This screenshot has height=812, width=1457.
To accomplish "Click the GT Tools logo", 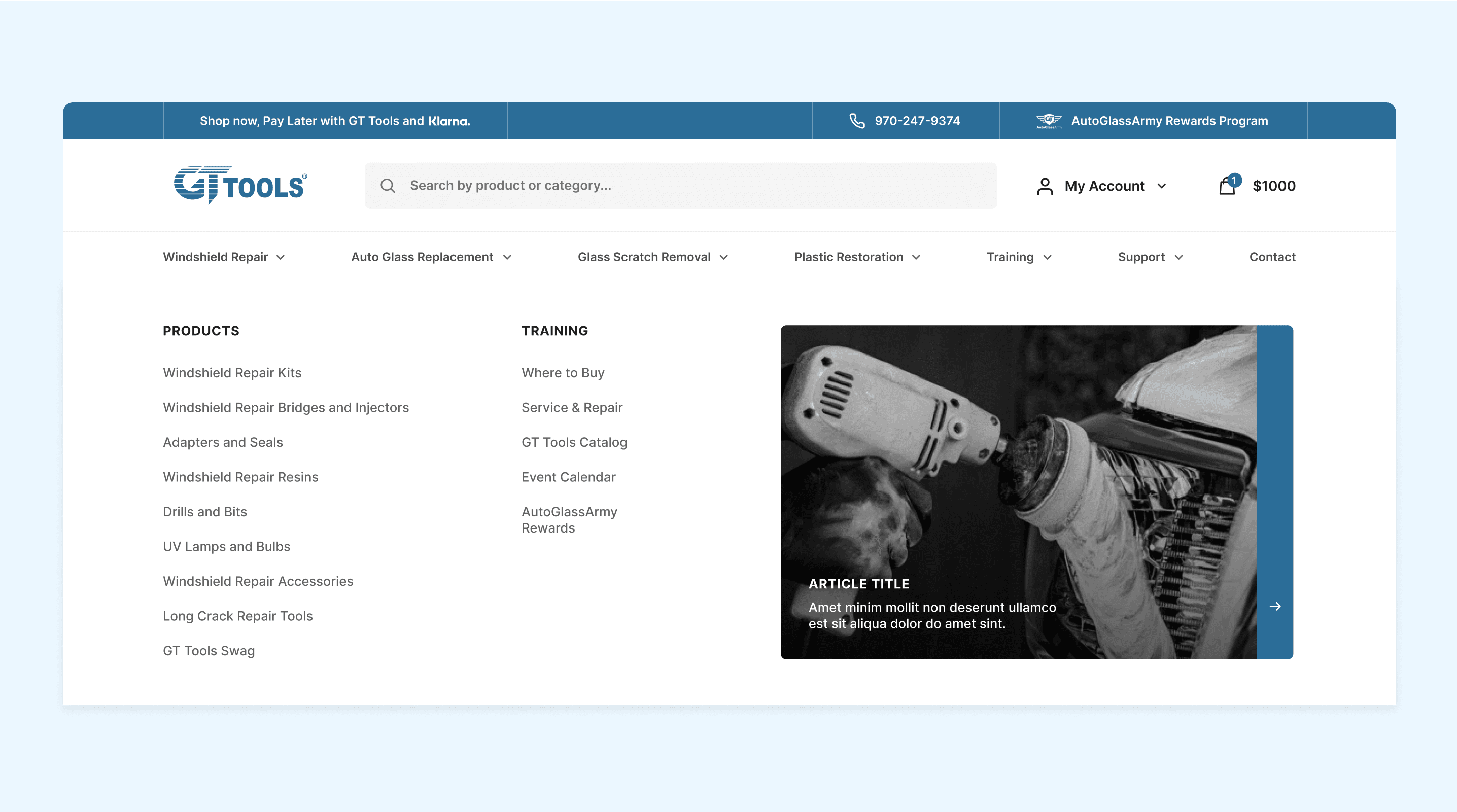I will click(x=240, y=186).
